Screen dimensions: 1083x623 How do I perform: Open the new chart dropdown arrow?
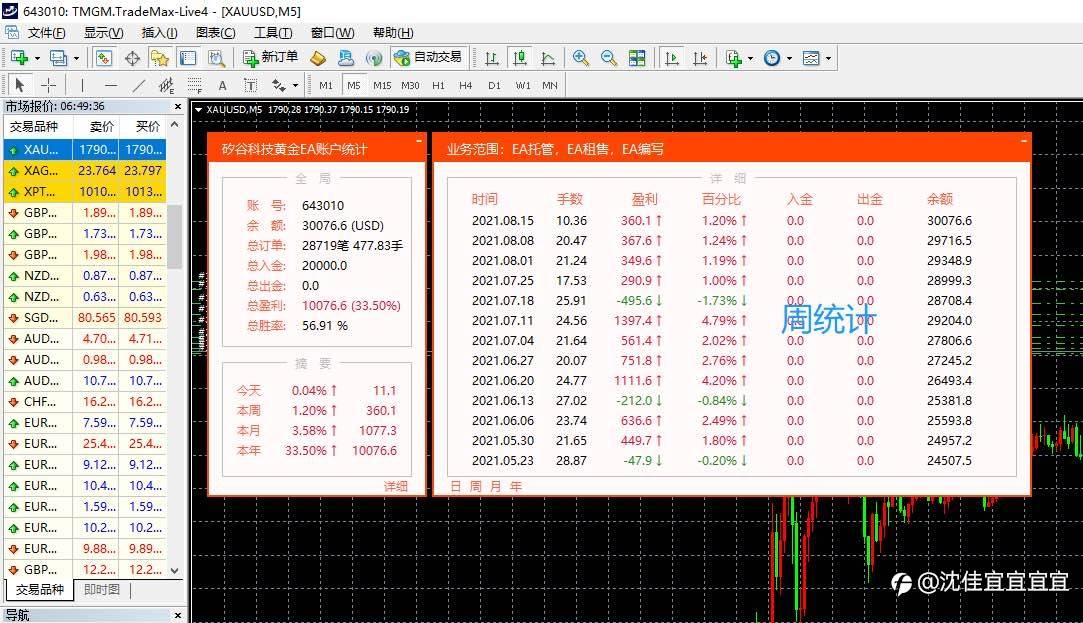(37, 58)
